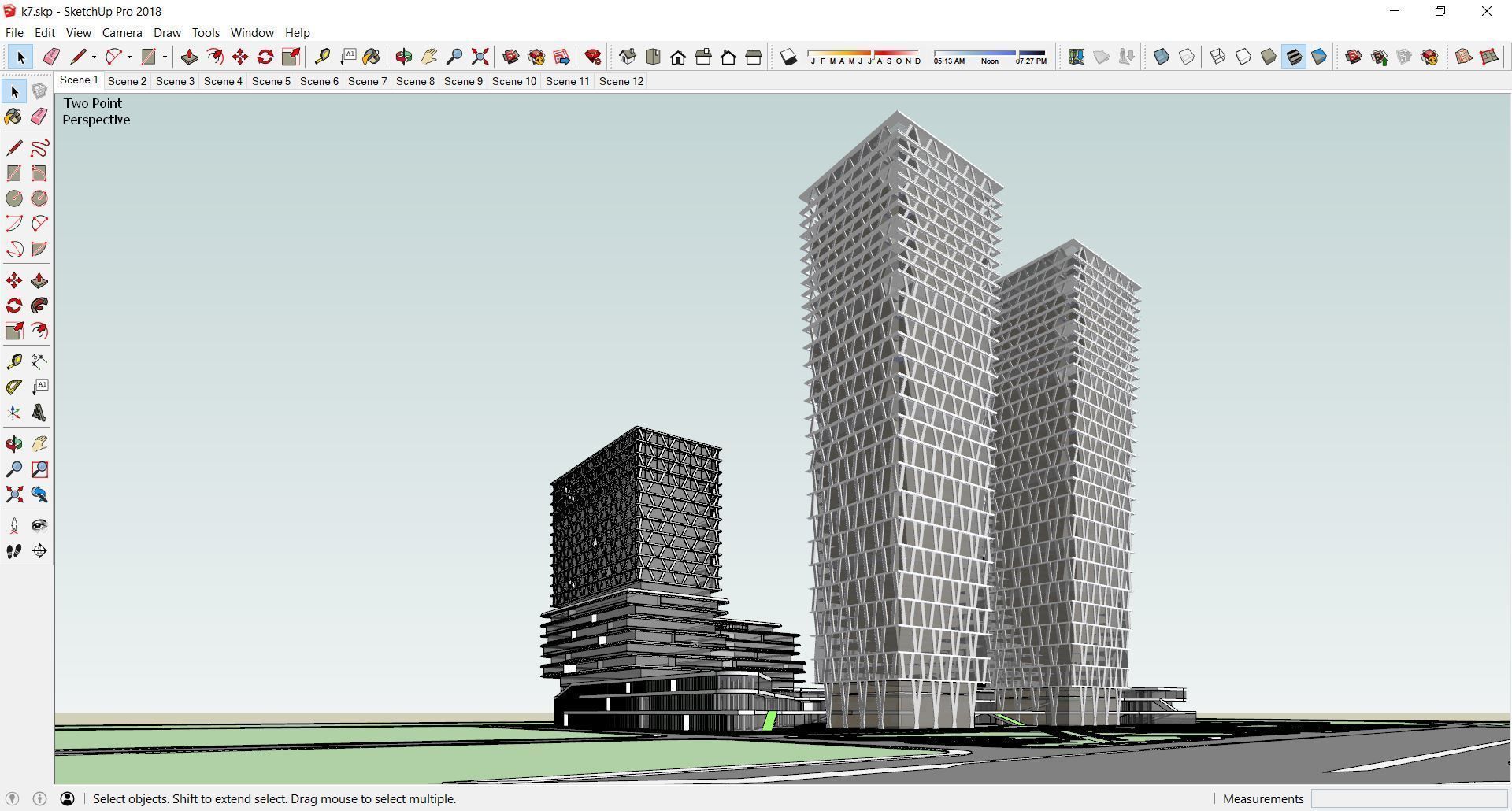Open Extension Warehouse ruby icon
Viewport: 1512px width, 811px height.
593,57
